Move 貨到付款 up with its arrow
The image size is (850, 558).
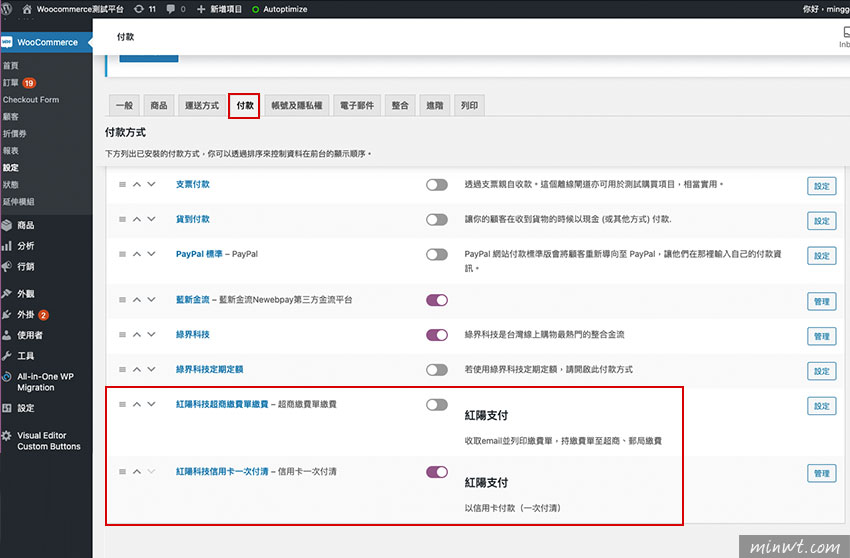pos(137,219)
